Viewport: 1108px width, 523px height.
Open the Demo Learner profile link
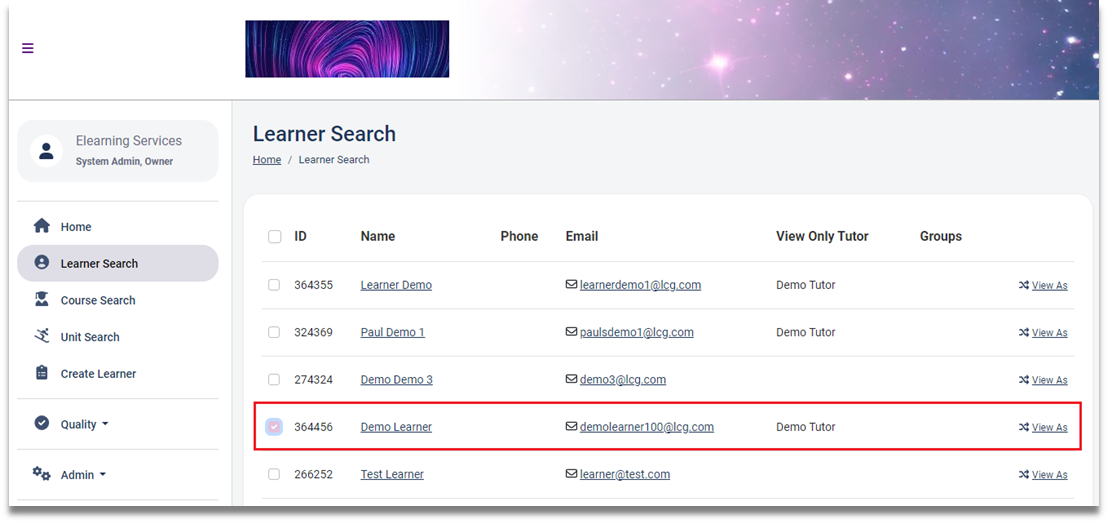(396, 427)
